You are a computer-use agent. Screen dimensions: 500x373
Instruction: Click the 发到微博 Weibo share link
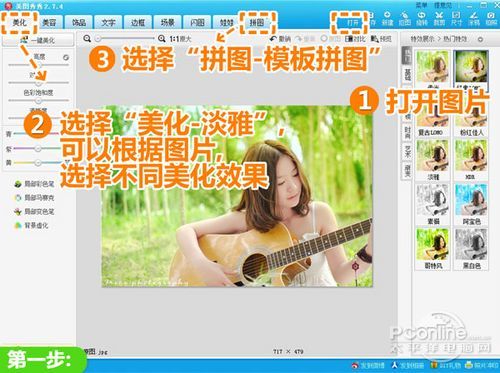[x=368, y=365]
